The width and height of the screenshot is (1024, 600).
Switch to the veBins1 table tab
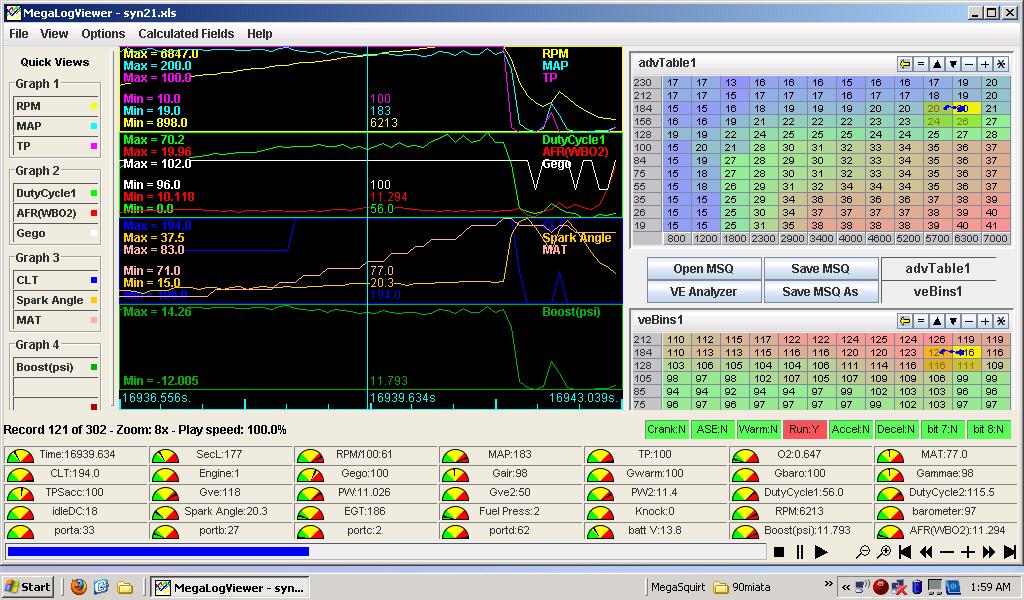(938, 291)
